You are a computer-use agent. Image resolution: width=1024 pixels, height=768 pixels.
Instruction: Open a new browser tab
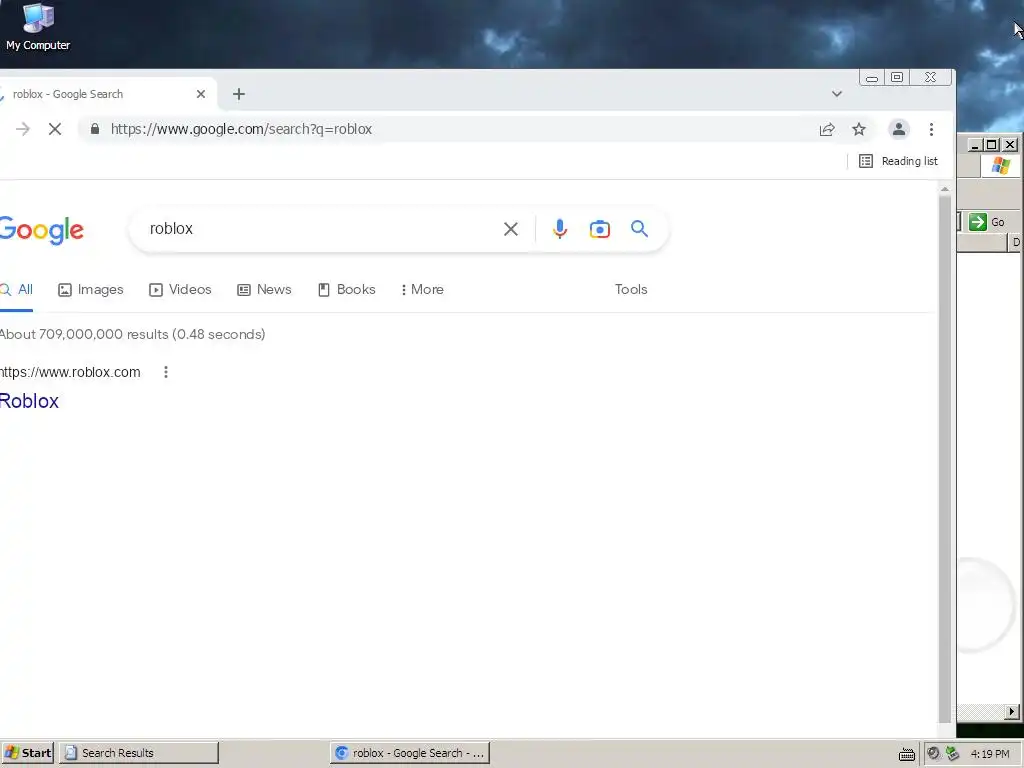(x=239, y=94)
